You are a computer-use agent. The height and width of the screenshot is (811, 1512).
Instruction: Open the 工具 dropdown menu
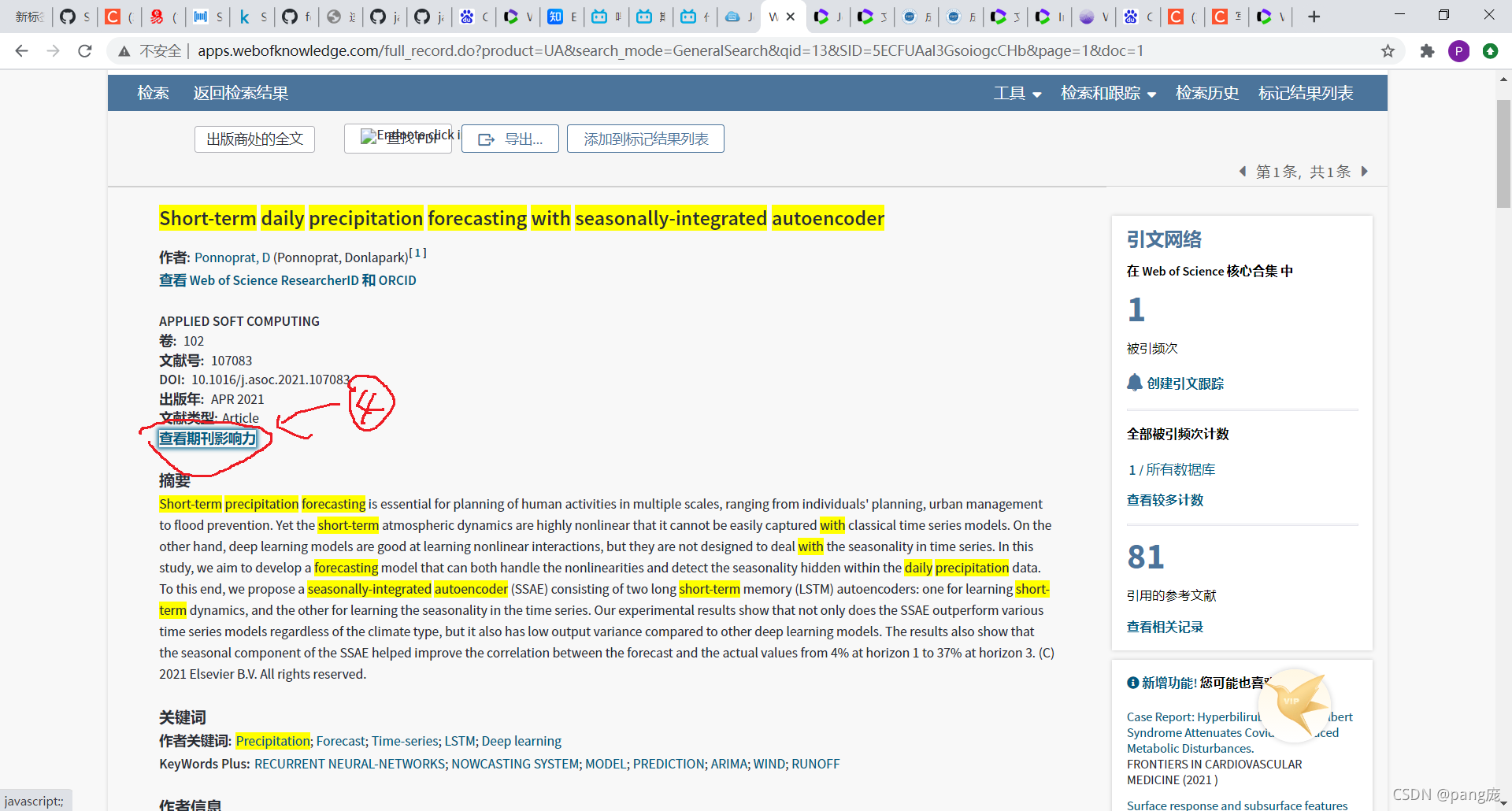pyautogui.click(x=1017, y=93)
